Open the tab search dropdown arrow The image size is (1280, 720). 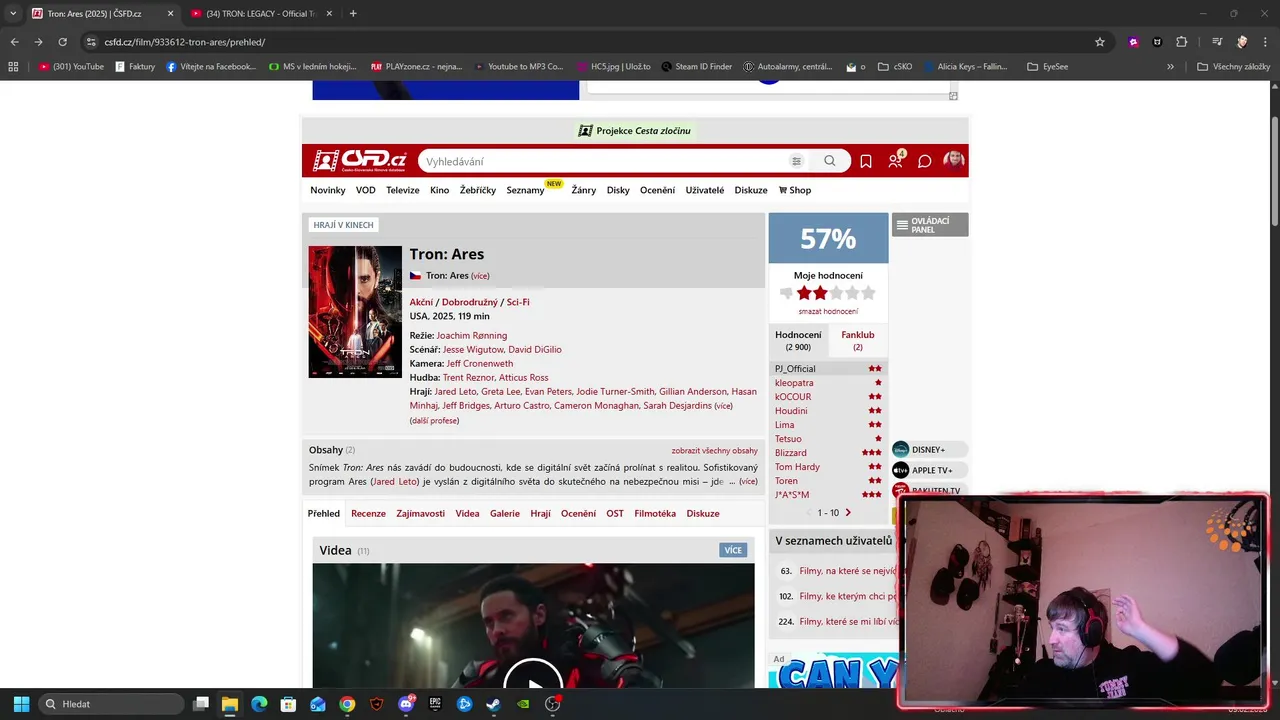13,13
